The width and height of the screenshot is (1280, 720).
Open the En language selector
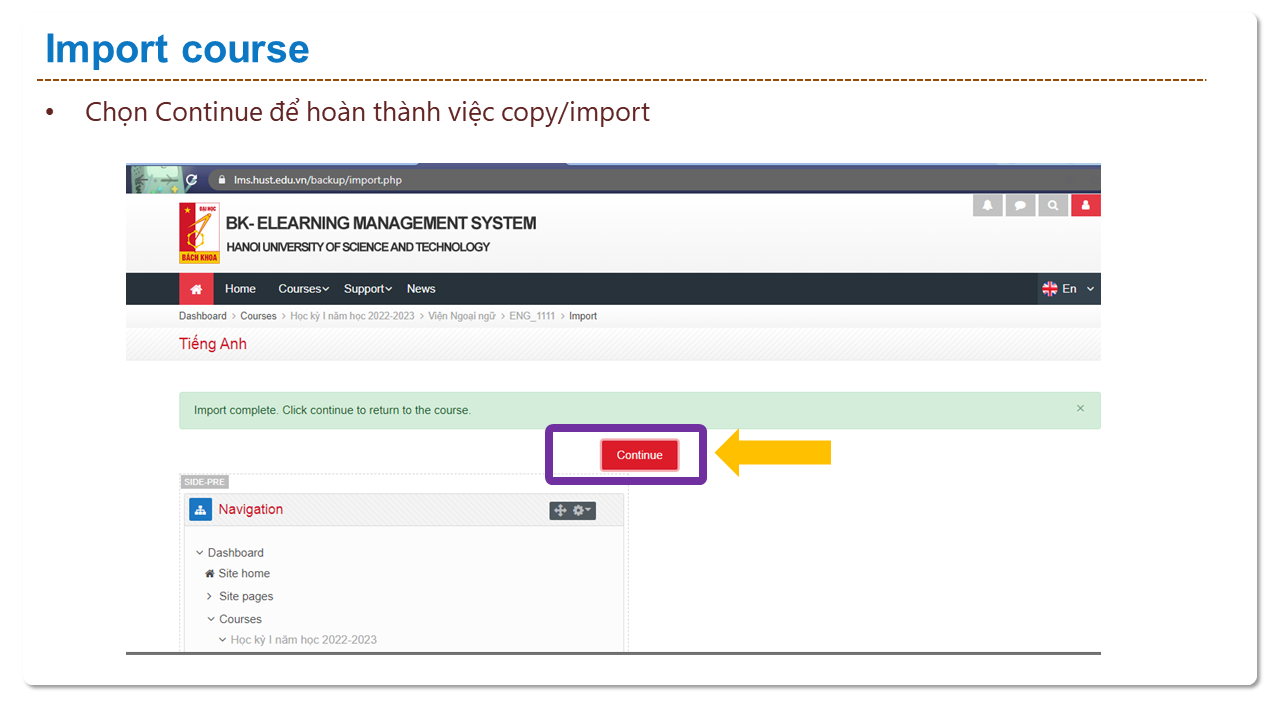coord(1068,289)
